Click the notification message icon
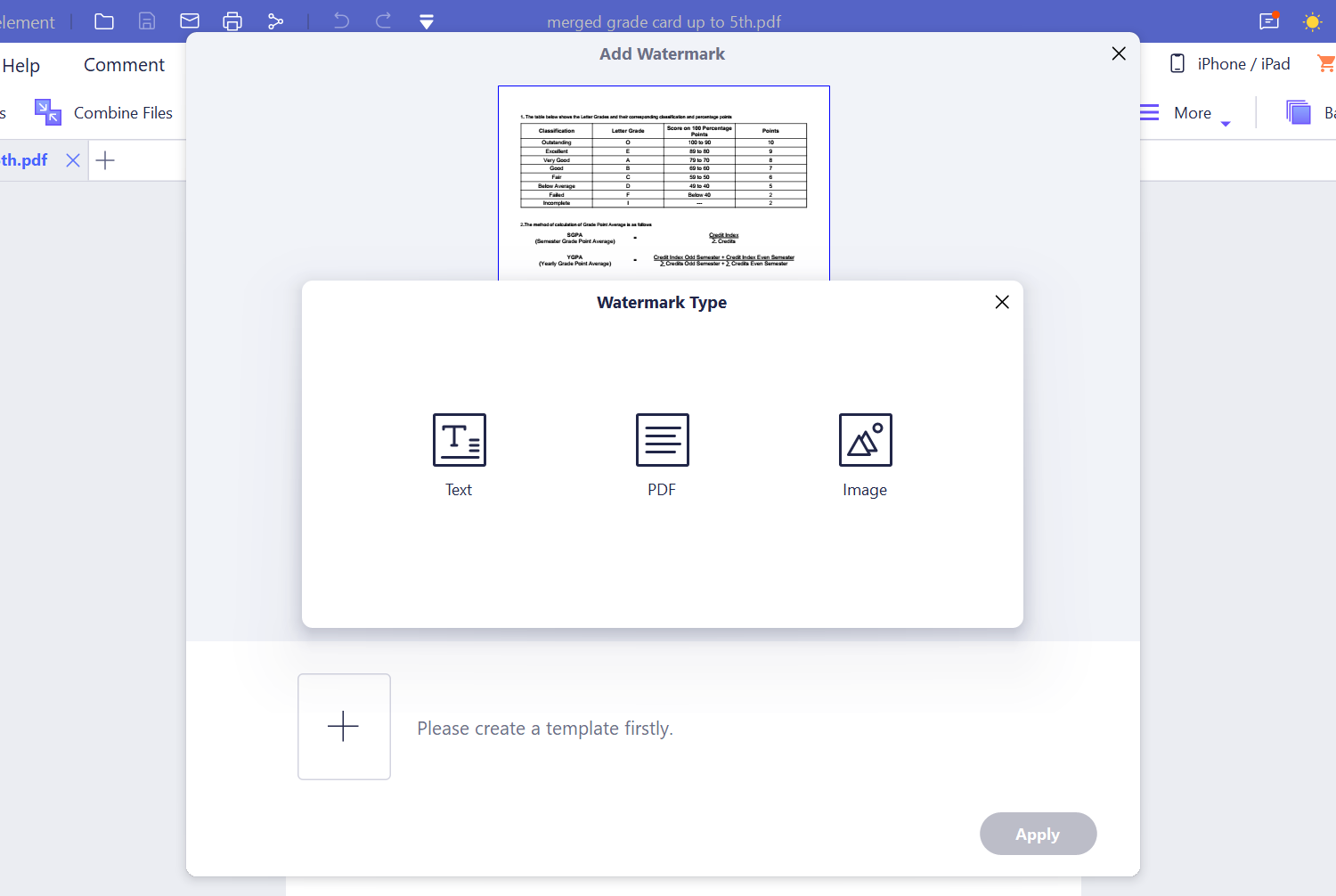Screen dimensions: 1336x896 tap(1268, 20)
